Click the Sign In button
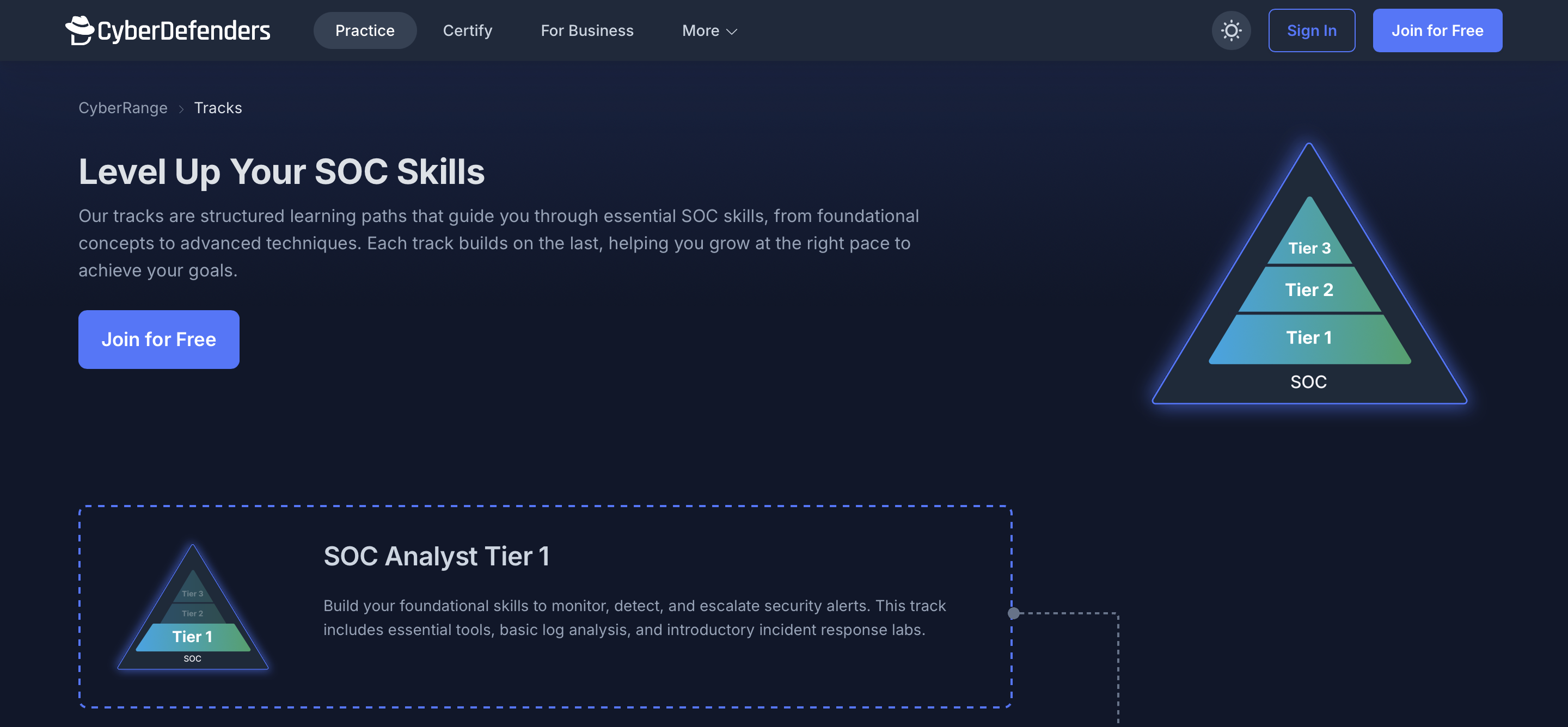The image size is (1568, 727). [1312, 30]
